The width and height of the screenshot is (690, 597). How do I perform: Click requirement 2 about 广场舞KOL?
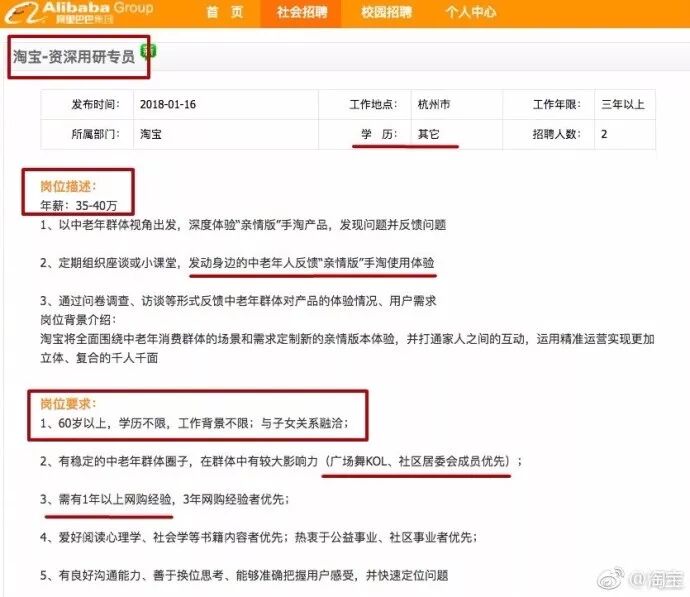(x=281, y=461)
